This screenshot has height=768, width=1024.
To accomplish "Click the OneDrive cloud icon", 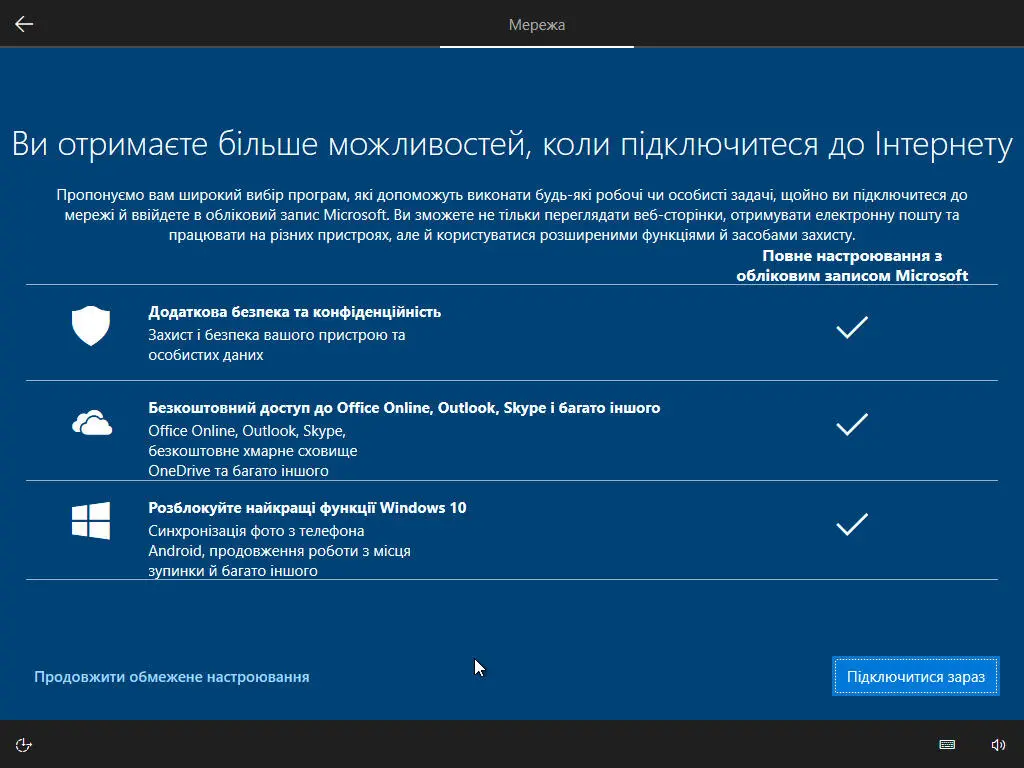I will pos(91,422).
